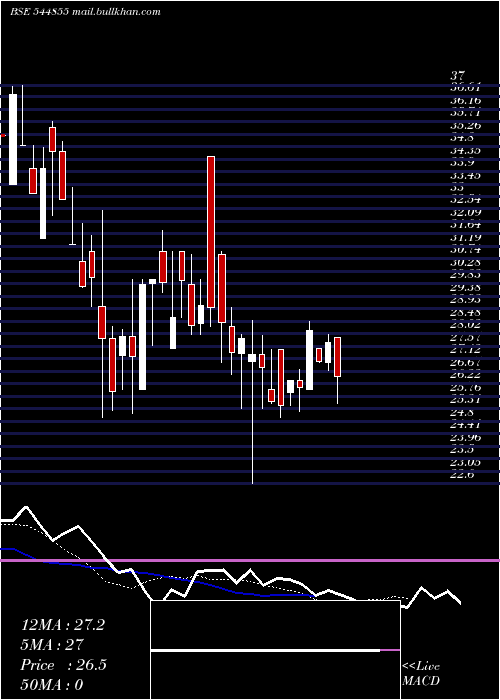Click the '50MA : 0' readout

(52, 684)
